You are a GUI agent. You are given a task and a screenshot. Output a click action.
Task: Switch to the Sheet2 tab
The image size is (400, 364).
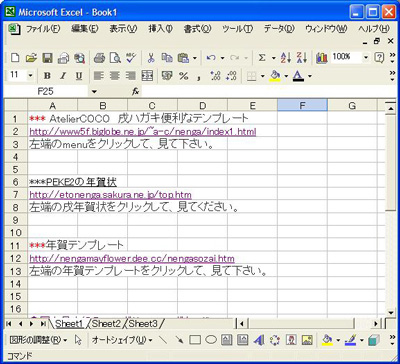(106, 323)
